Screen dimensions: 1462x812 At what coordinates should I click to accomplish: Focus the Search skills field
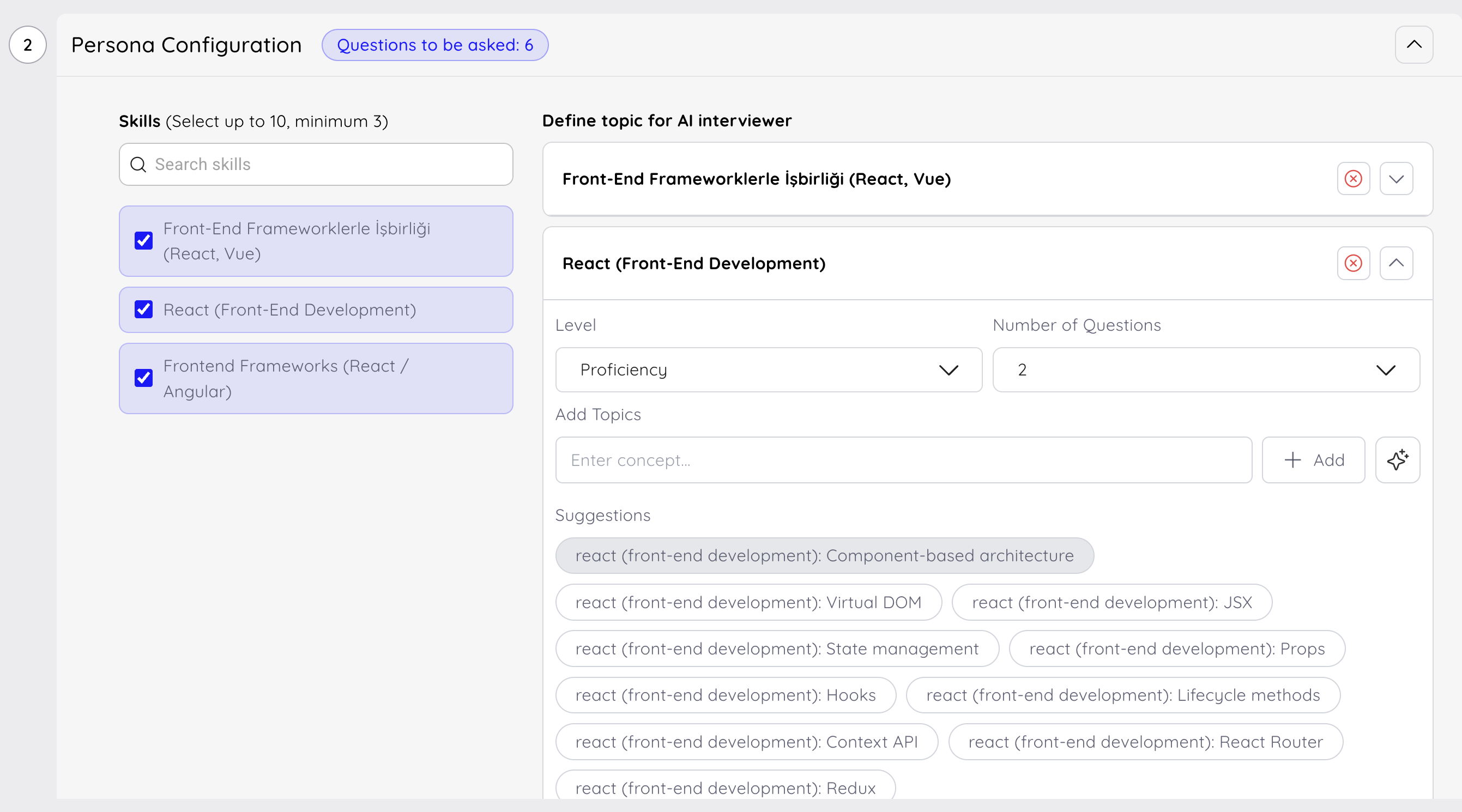click(316, 165)
